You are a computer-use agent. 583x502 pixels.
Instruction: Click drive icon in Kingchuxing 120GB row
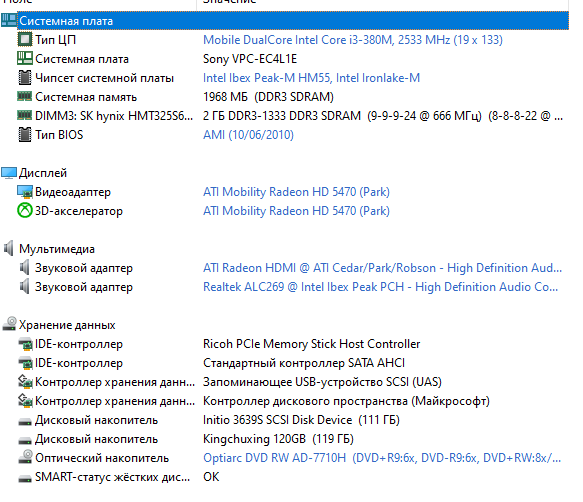(25, 440)
